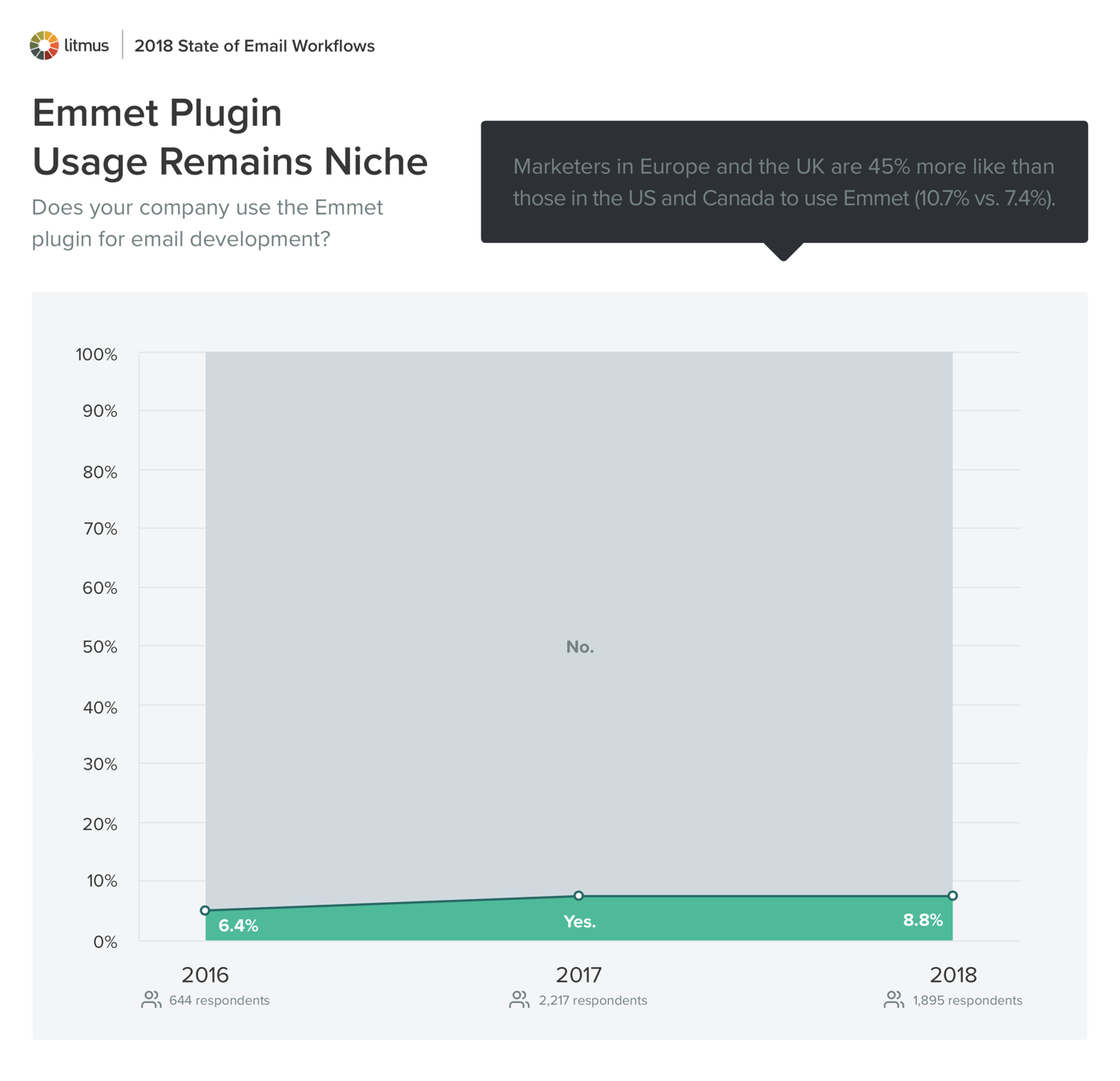Click the 100% y-axis label
The image size is (1120, 1081).
point(97,354)
